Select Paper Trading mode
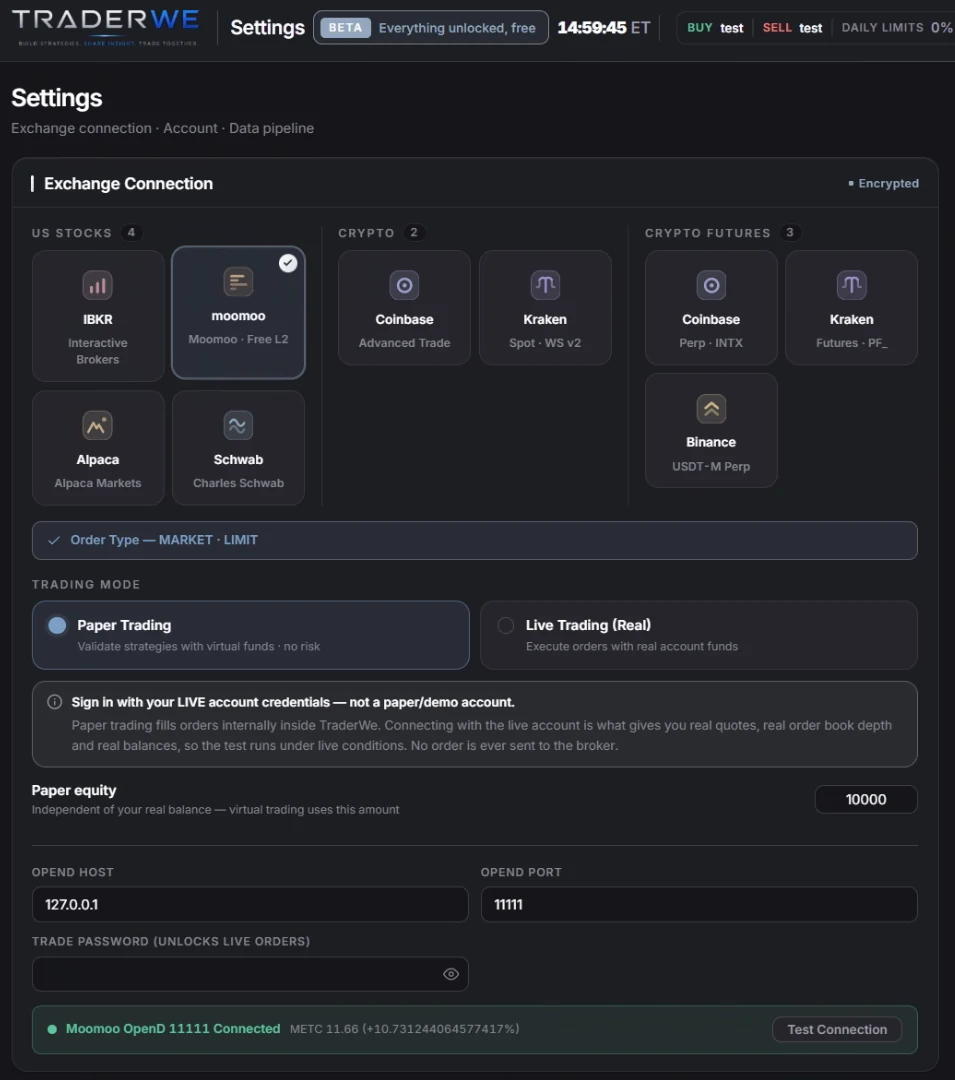The width and height of the screenshot is (955, 1080). pyautogui.click(x=251, y=635)
